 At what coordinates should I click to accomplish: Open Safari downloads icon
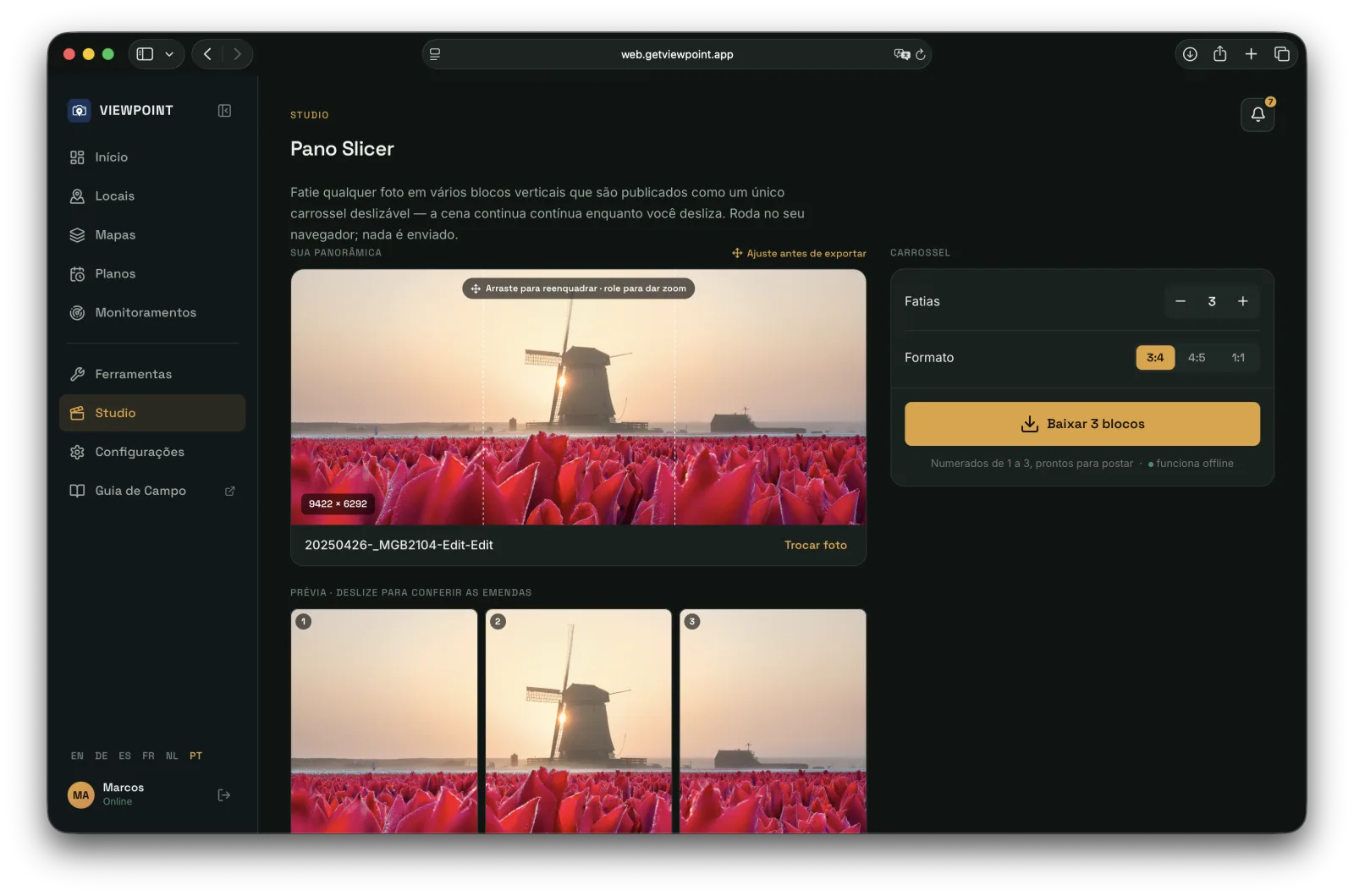pos(1190,54)
